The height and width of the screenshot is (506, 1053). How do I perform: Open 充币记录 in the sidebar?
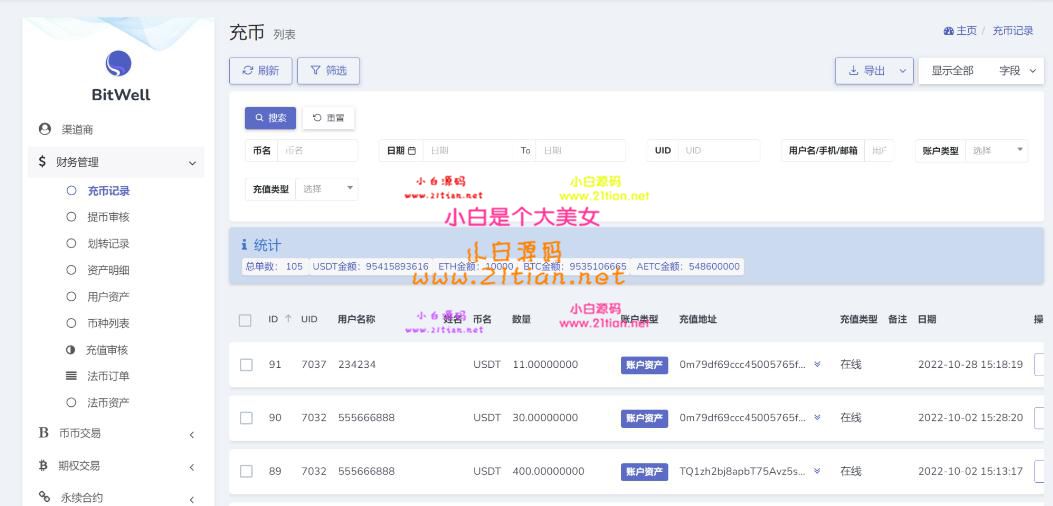[109, 191]
